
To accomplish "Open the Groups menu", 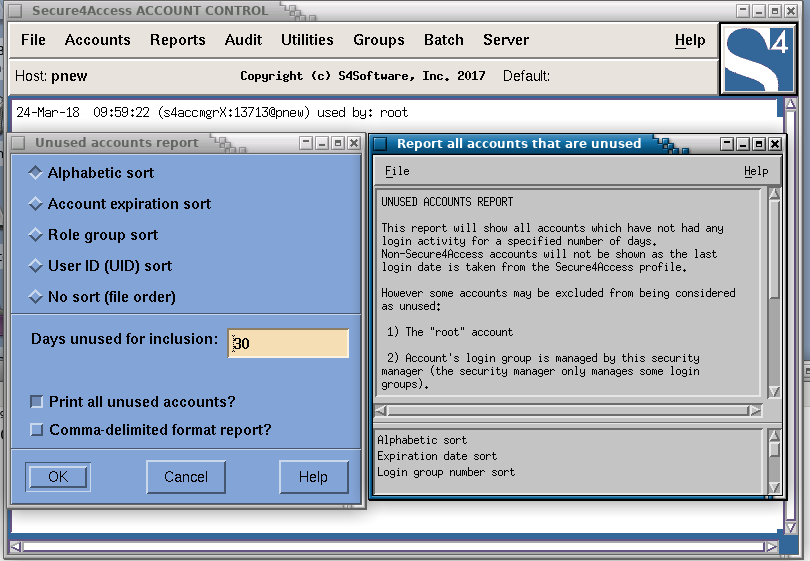I will point(379,40).
